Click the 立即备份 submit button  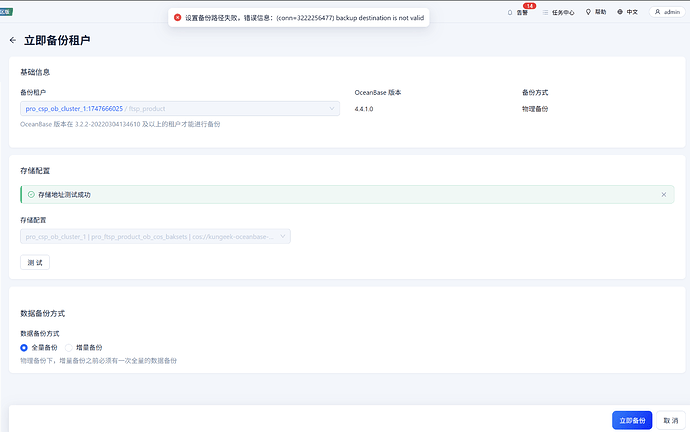click(632, 420)
